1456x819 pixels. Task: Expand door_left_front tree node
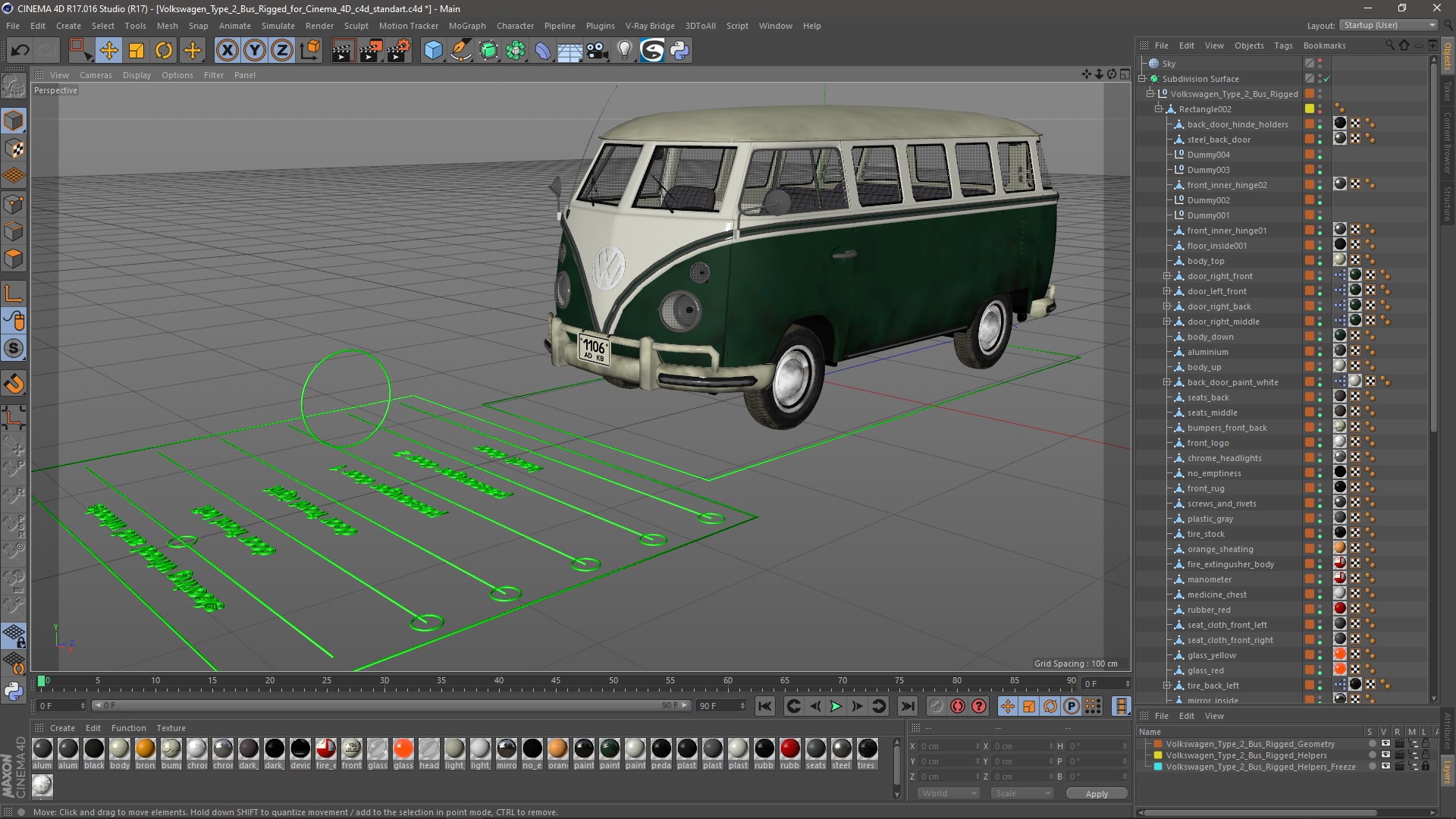pos(1167,291)
